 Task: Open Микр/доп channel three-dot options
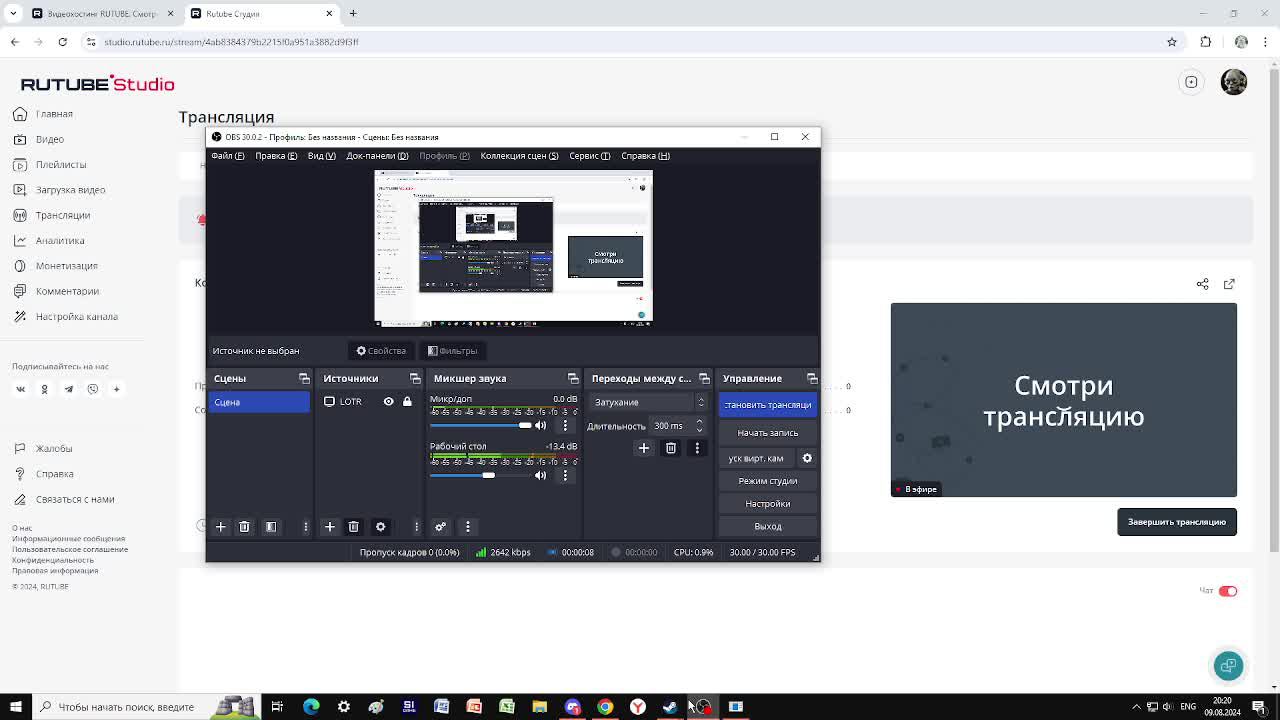point(565,426)
